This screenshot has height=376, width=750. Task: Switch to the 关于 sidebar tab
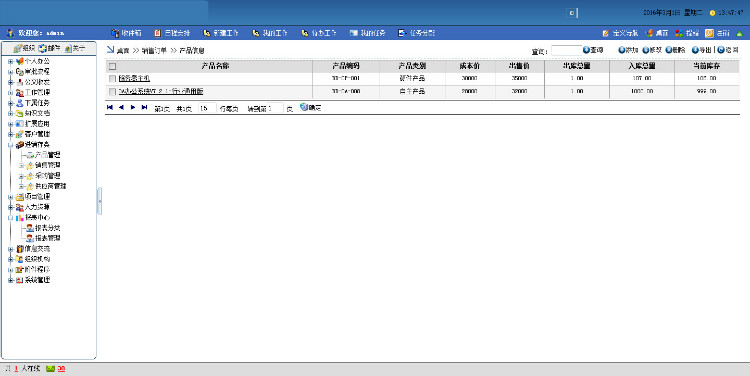pyautogui.click(x=75, y=48)
